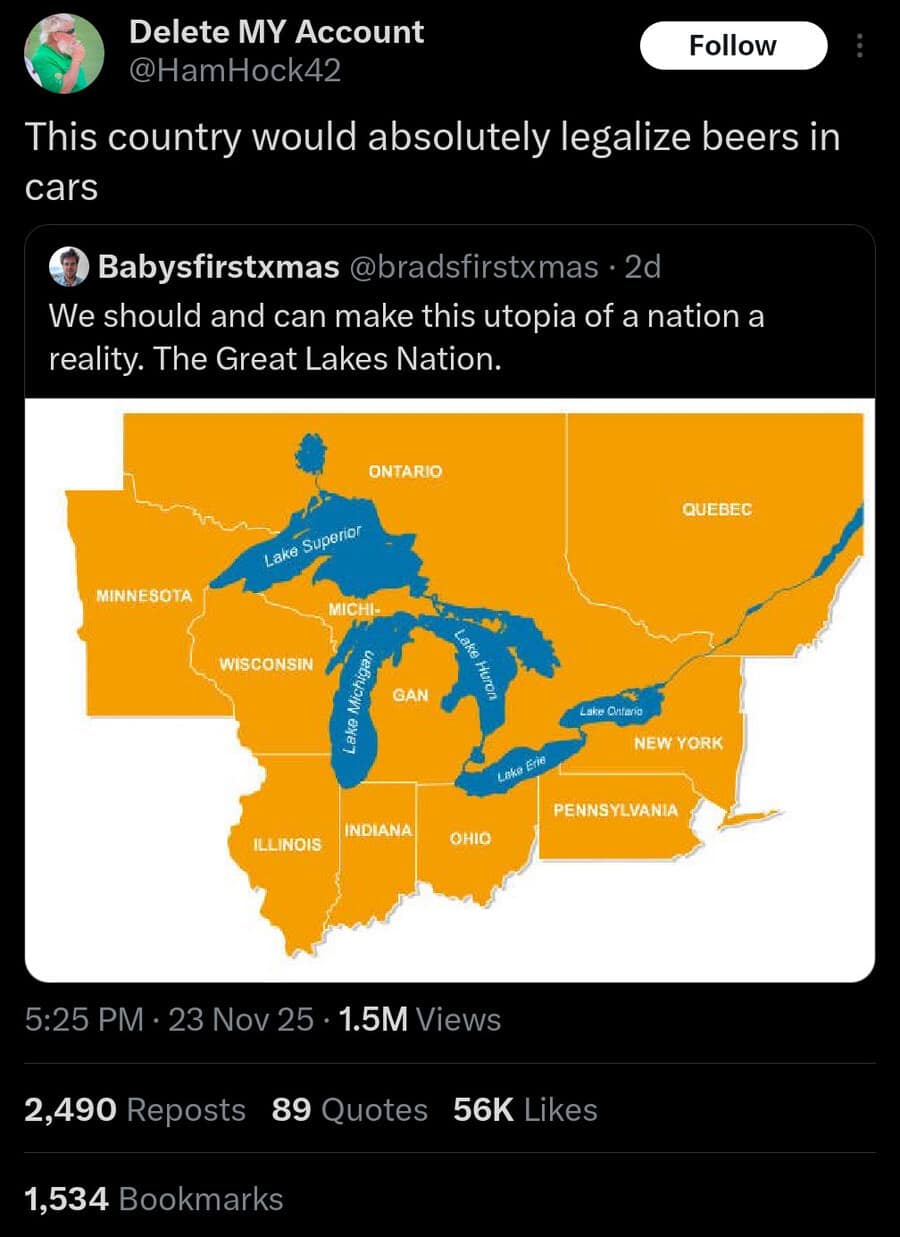Click the 1,534 Bookmarks count
Screen dimensions: 900x1237
tap(153, 1199)
